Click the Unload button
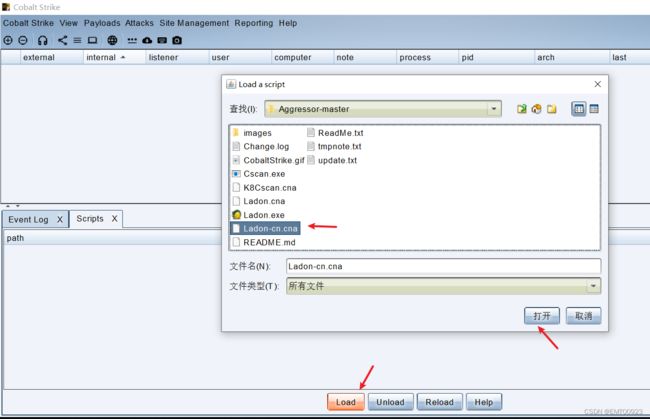650x419 pixels. click(390, 402)
